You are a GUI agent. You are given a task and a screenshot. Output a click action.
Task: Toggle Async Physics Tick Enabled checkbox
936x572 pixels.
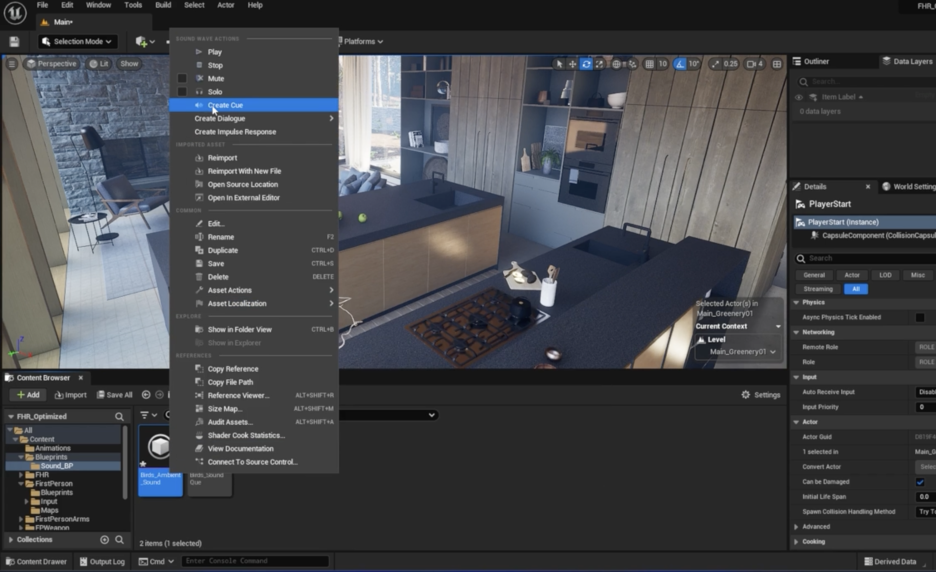coord(920,317)
